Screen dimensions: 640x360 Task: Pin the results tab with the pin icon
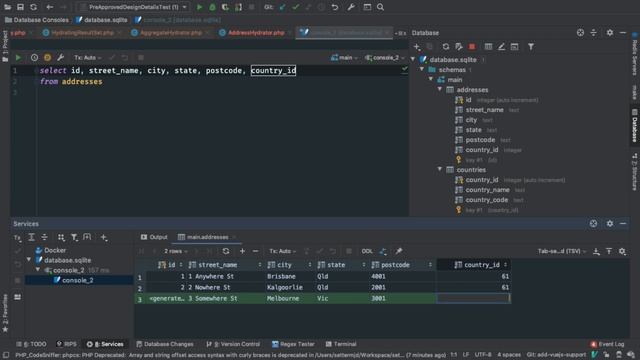399,251
